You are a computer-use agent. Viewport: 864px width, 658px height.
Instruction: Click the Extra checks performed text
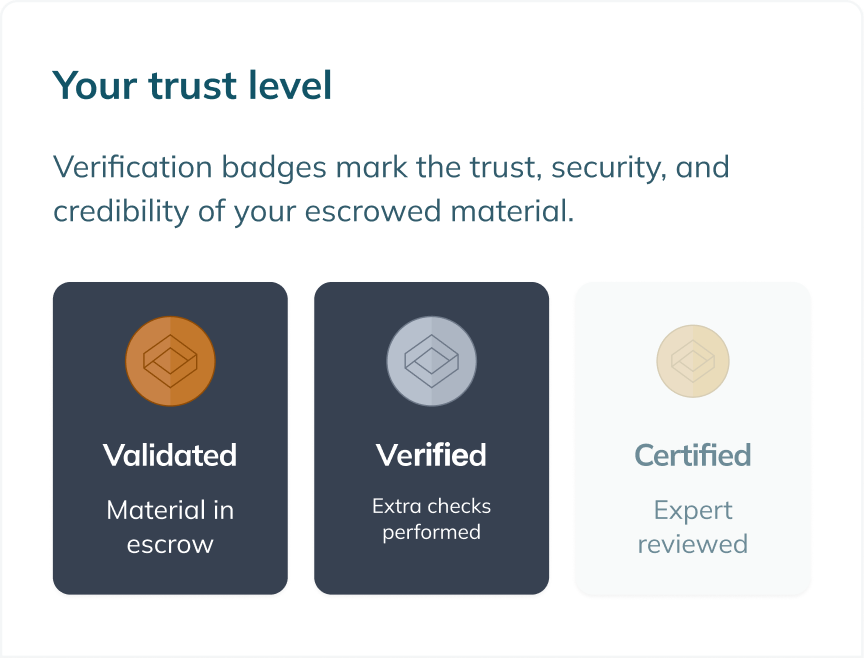tap(431, 519)
